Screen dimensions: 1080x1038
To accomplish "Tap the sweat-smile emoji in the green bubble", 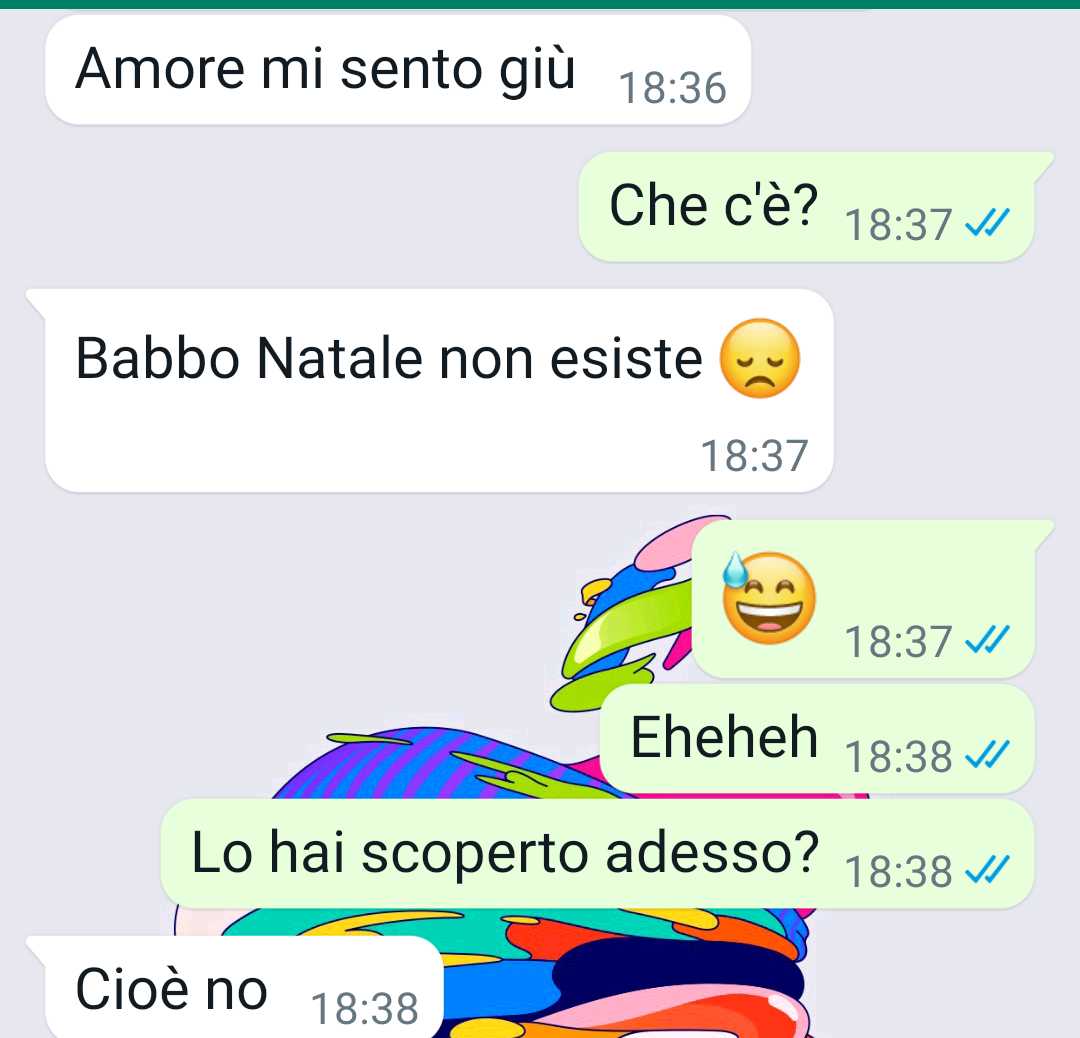I will [x=768, y=598].
